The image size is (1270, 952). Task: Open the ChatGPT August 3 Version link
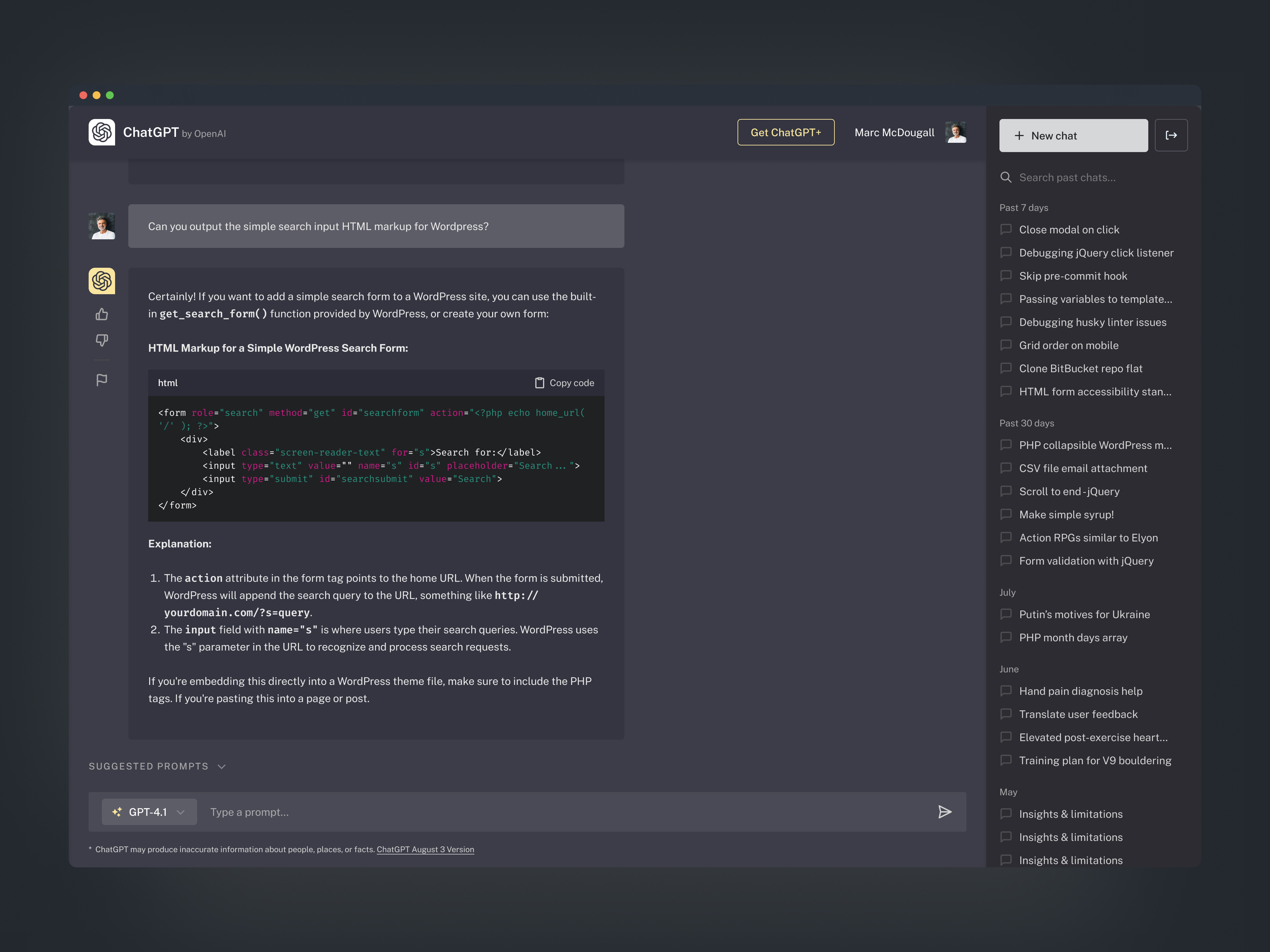point(425,849)
